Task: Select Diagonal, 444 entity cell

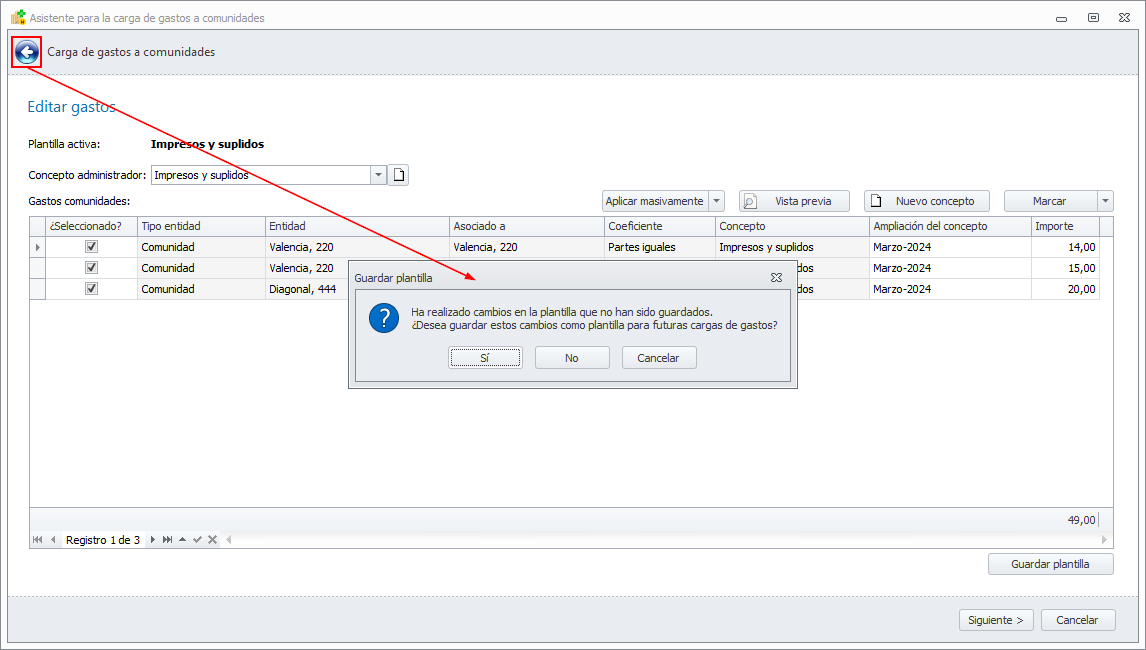Action: [x=306, y=289]
